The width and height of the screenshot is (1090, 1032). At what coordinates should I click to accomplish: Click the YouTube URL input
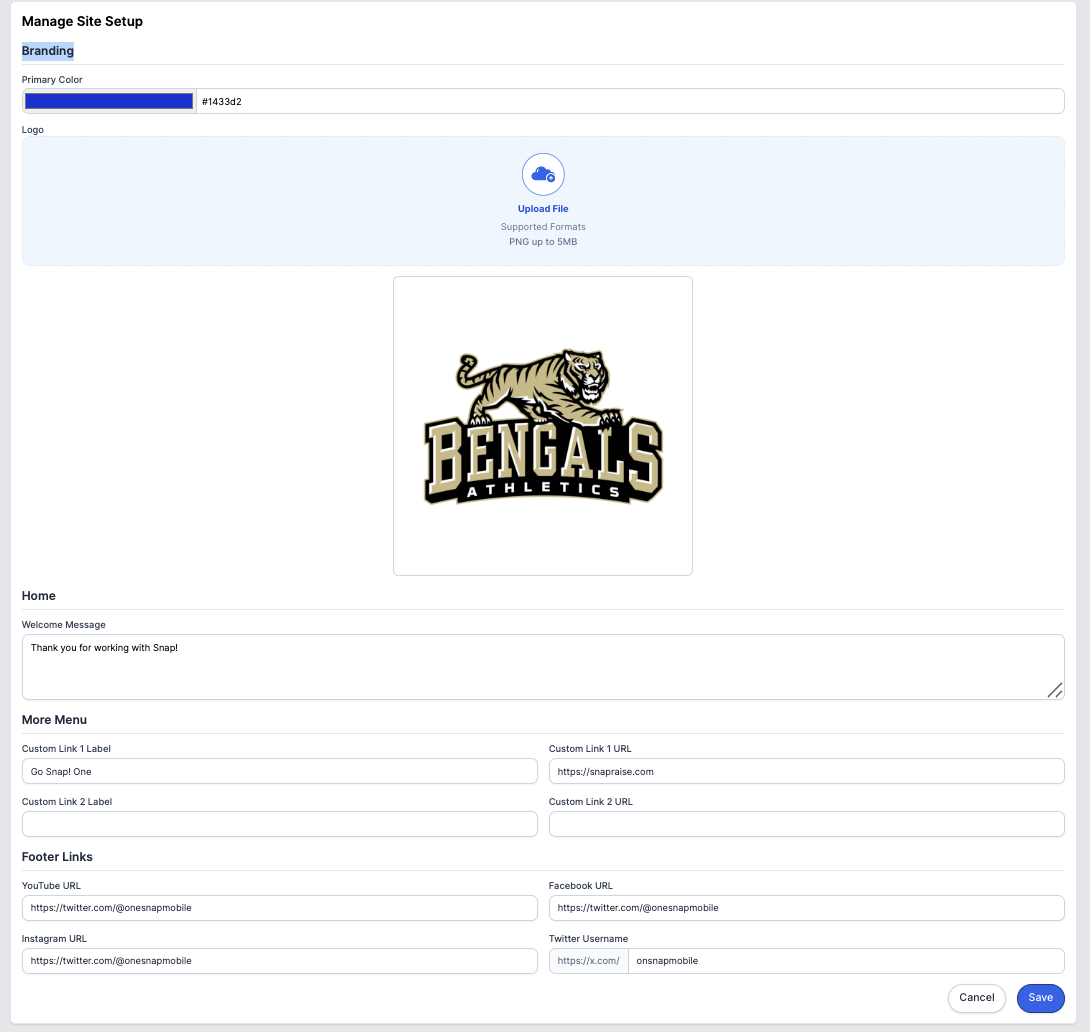[280, 908]
